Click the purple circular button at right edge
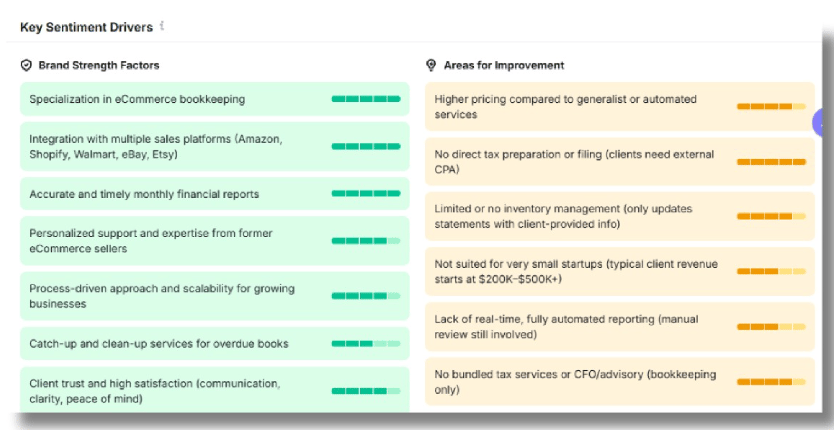 [x=822, y=123]
